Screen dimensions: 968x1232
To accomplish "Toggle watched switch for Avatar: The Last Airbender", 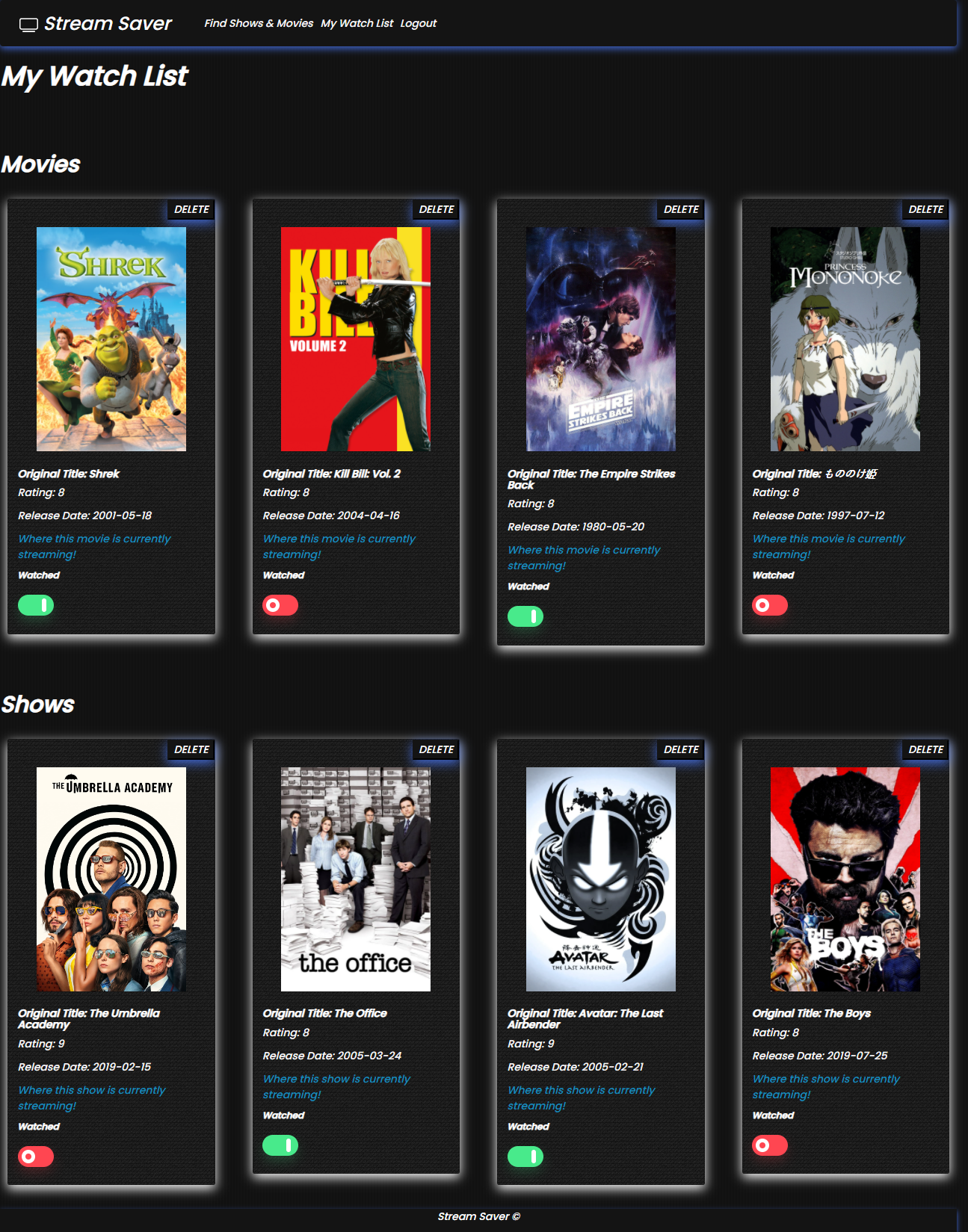I will (525, 1157).
